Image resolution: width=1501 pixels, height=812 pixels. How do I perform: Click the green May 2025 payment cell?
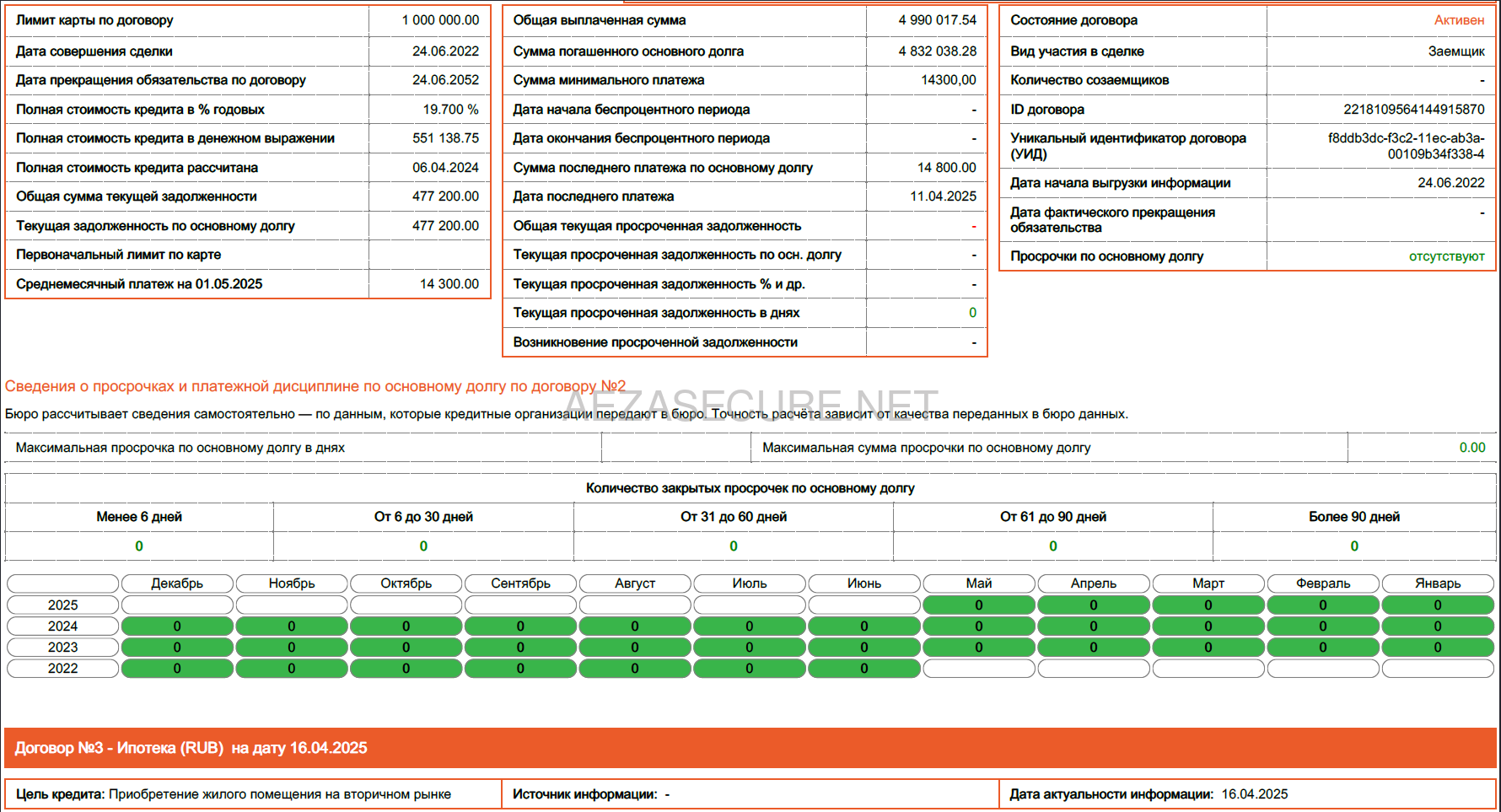coord(979,605)
